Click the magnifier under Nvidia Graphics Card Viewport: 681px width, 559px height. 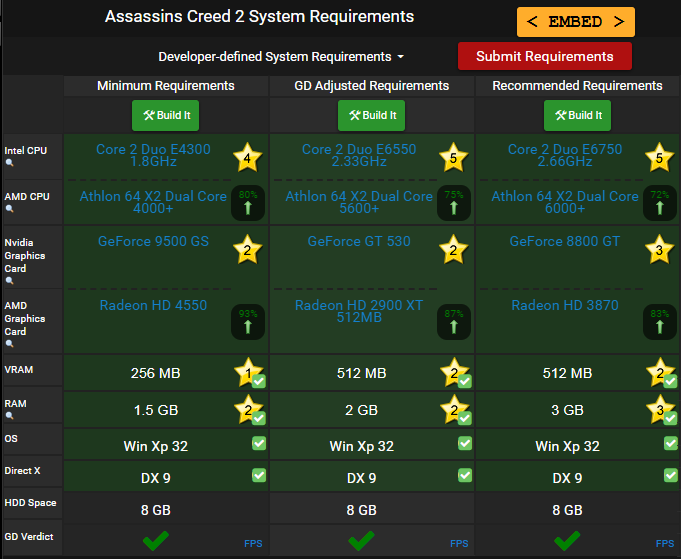click(9, 281)
